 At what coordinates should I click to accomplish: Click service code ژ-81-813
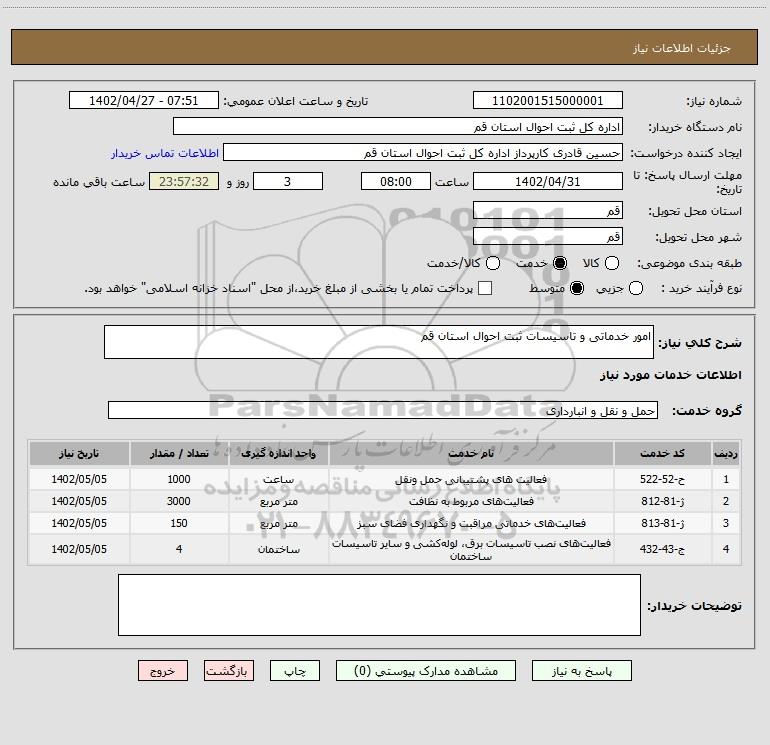662,524
